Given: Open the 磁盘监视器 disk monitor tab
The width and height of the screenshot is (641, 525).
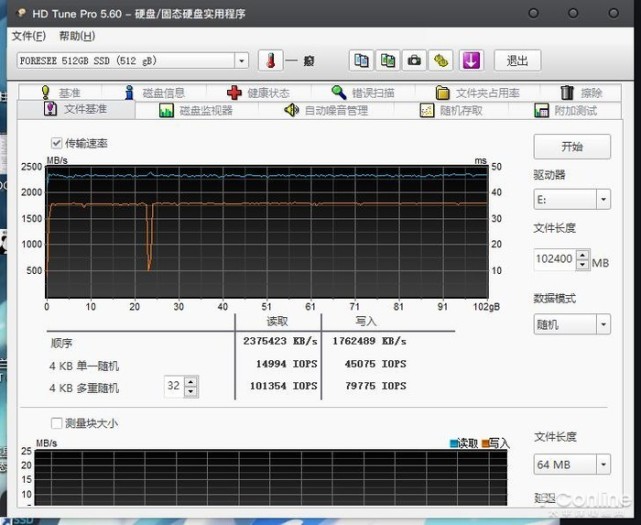Looking at the screenshot, I should [196, 110].
